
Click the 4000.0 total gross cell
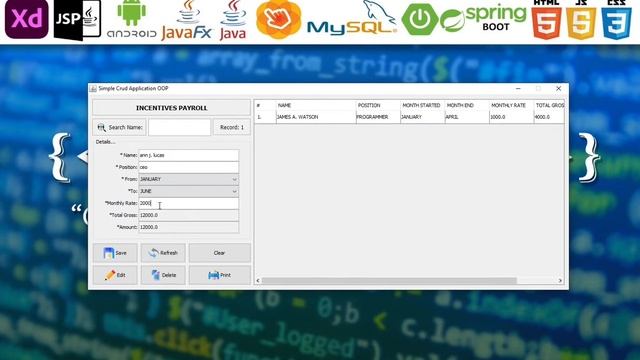pyautogui.click(x=549, y=117)
